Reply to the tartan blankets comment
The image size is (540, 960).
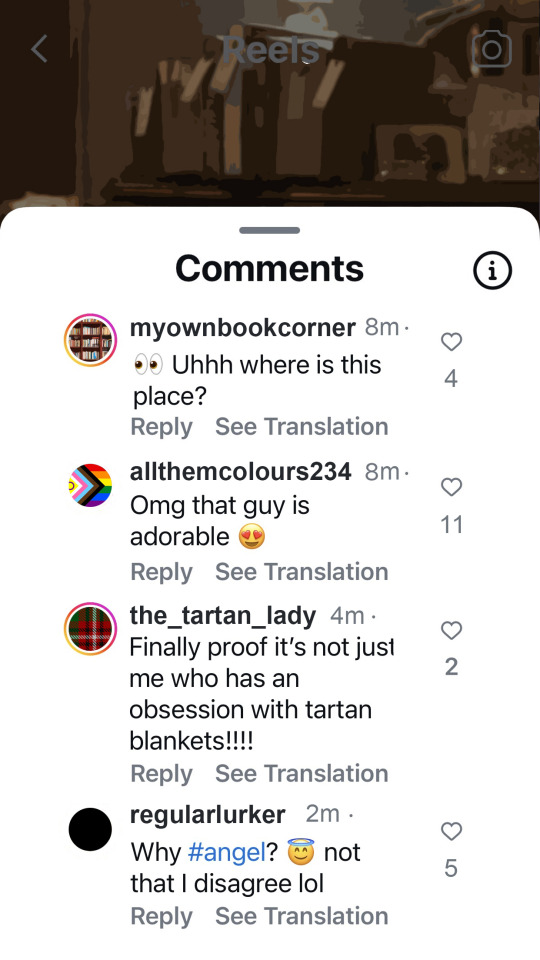tap(161, 773)
